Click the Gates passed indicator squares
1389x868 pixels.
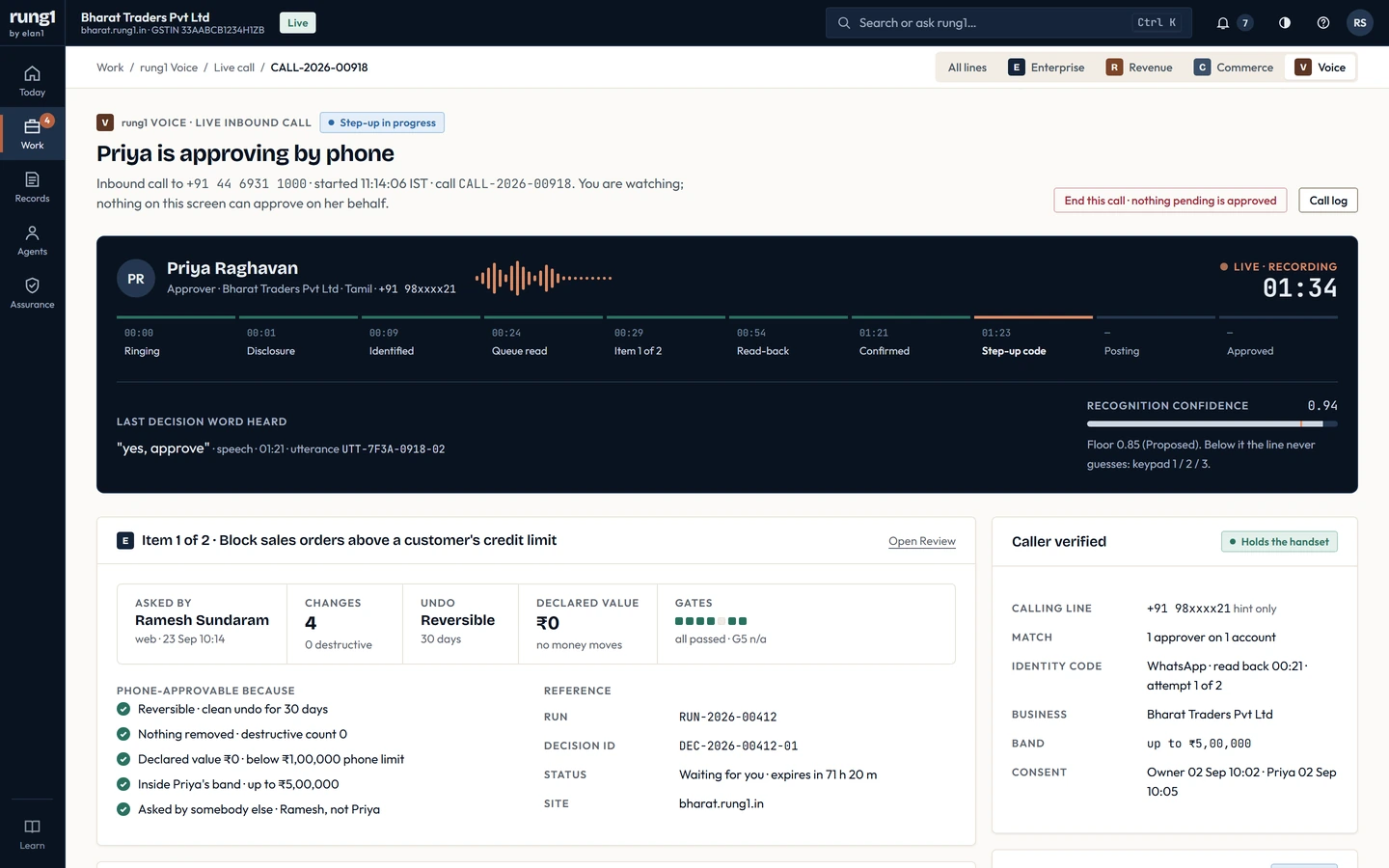[711, 621]
